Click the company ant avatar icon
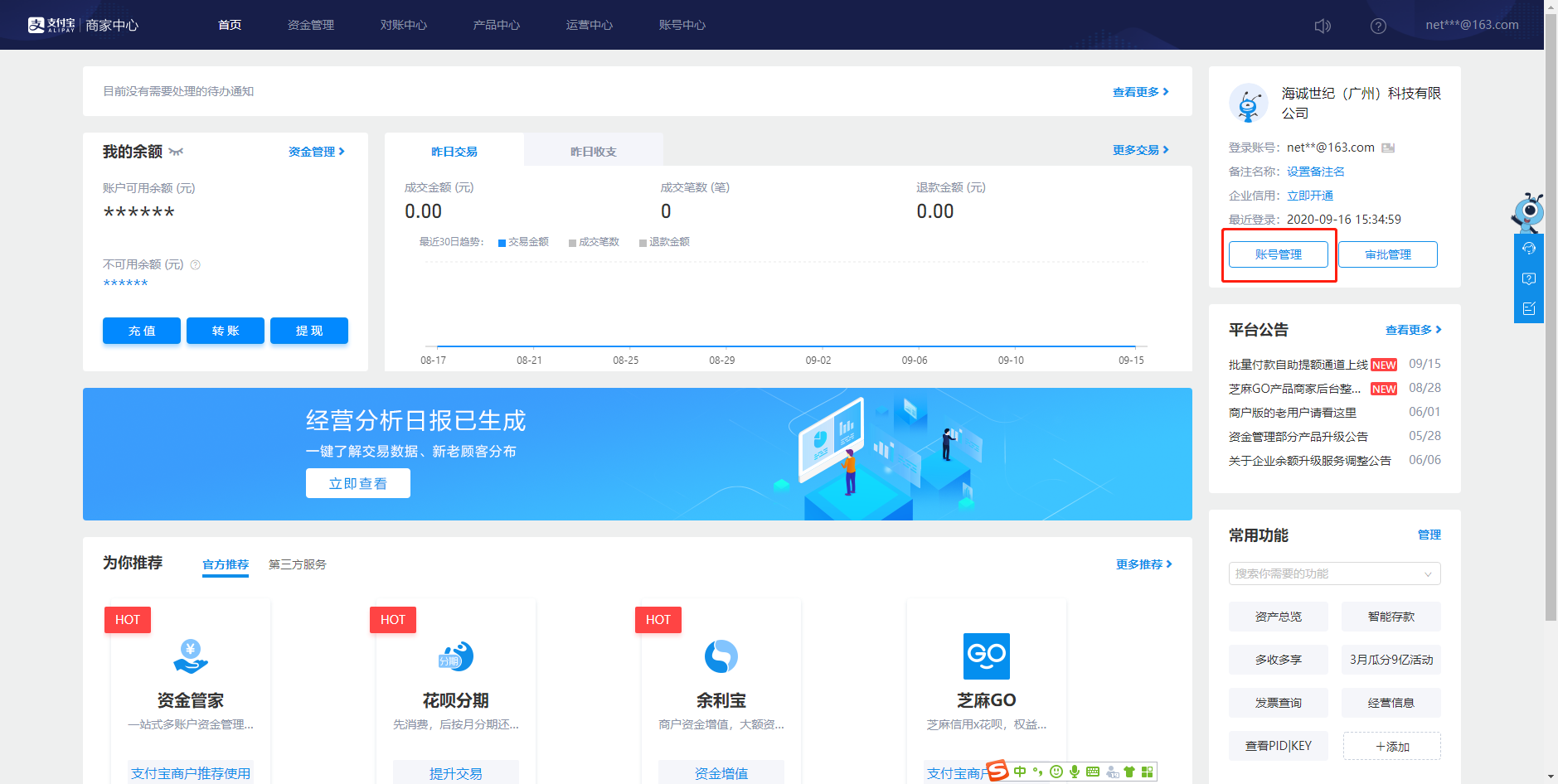This screenshot has width=1558, height=784. pos(1249,104)
